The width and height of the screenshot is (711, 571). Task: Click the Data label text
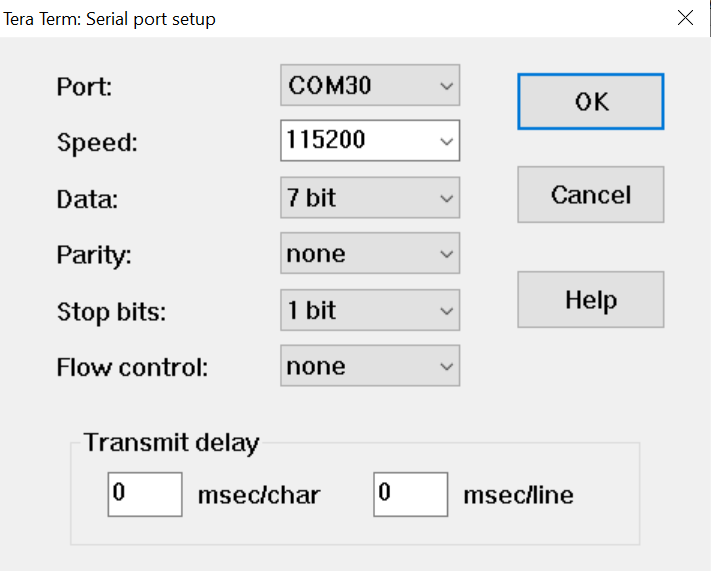pyautogui.click(x=87, y=199)
